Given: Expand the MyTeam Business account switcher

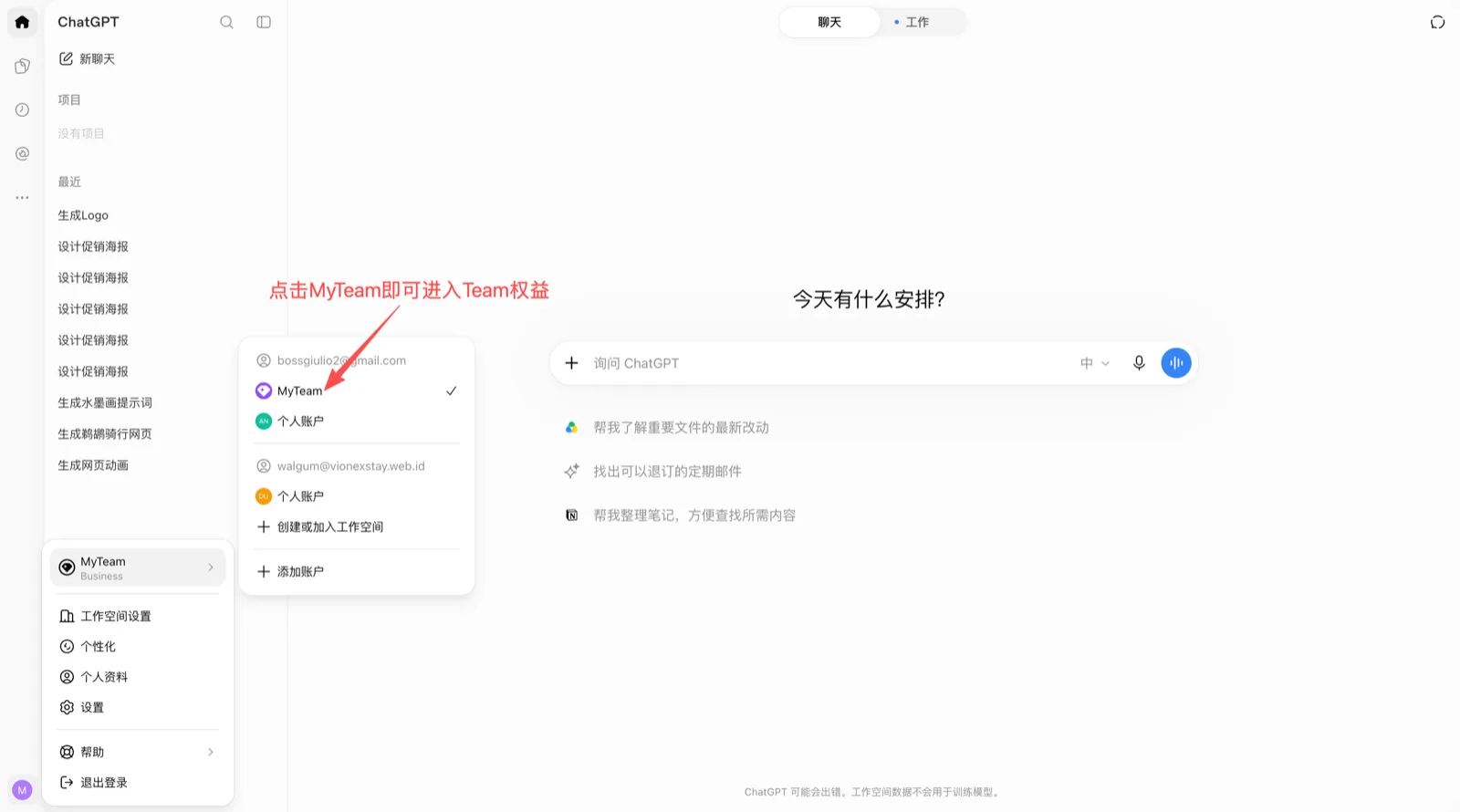Looking at the screenshot, I should (x=138, y=567).
